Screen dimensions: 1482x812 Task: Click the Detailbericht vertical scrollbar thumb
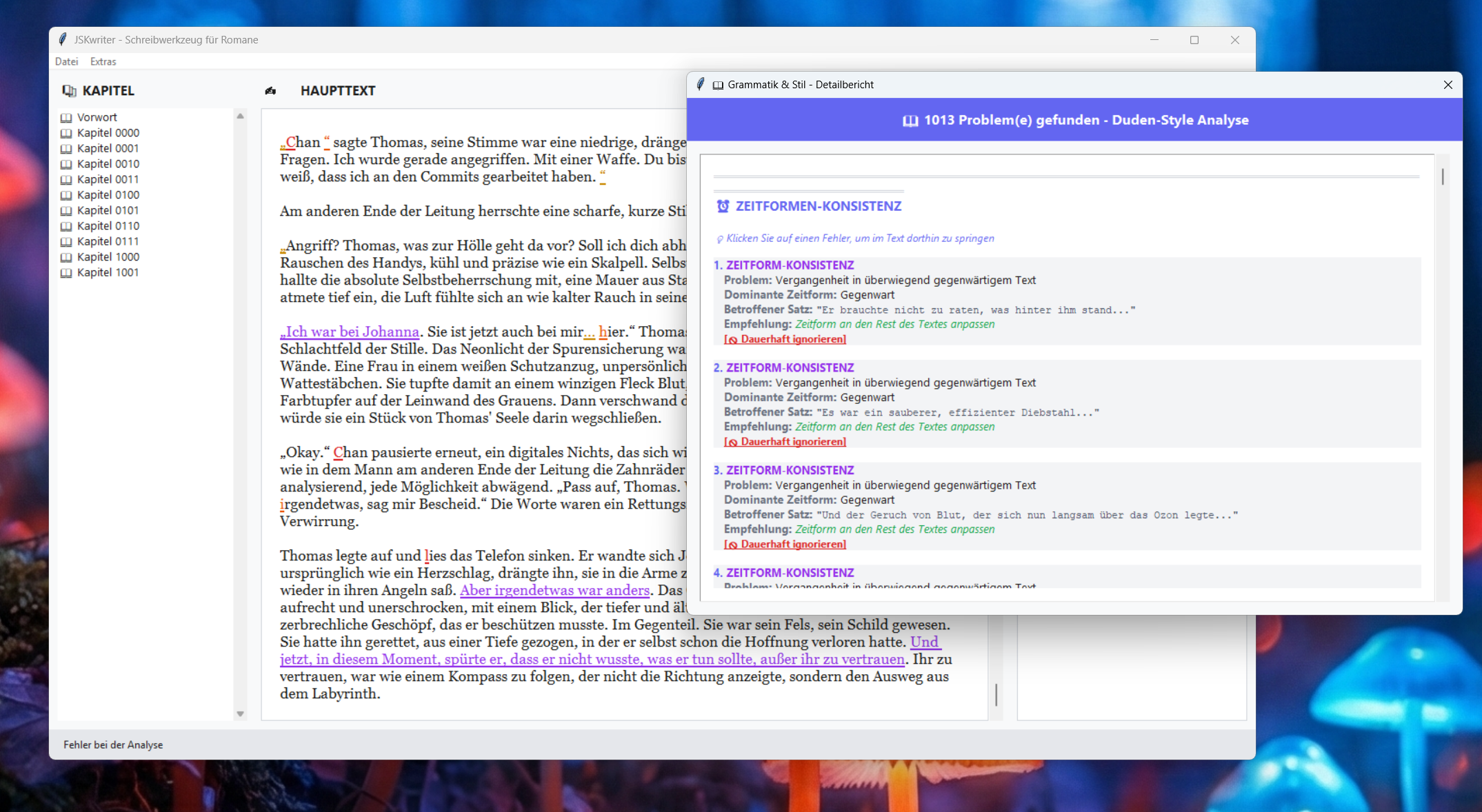coord(1442,176)
